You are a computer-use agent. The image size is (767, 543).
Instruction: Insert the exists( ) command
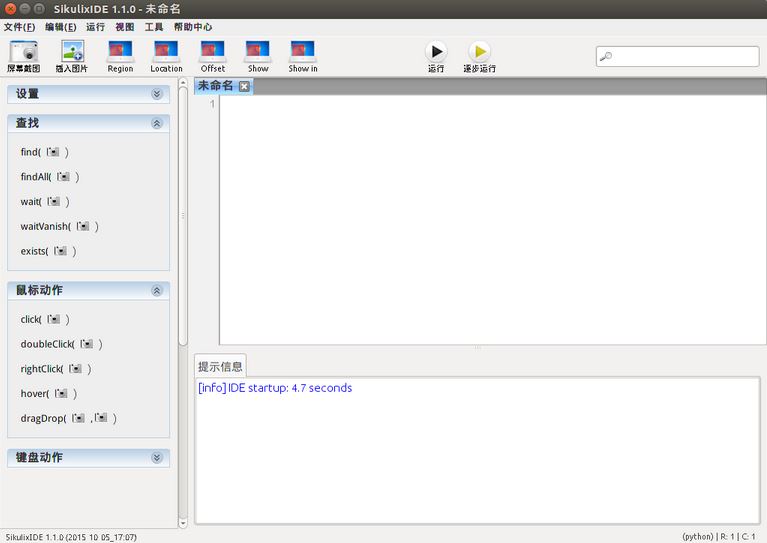click(48, 251)
